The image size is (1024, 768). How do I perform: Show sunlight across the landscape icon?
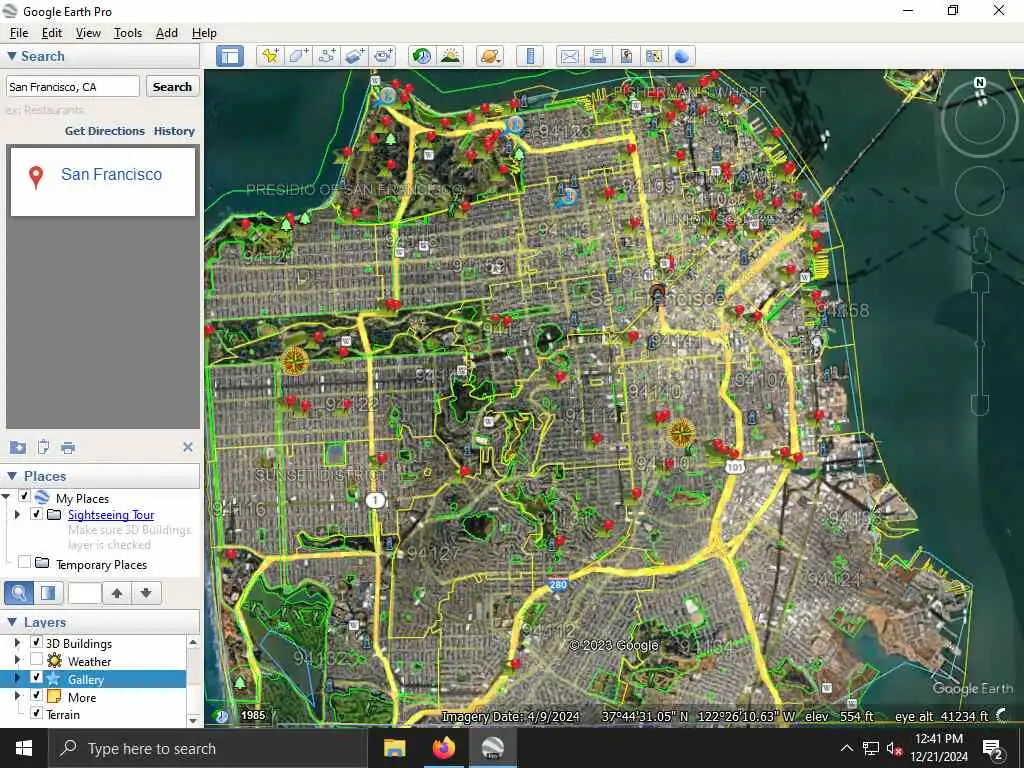coord(451,56)
